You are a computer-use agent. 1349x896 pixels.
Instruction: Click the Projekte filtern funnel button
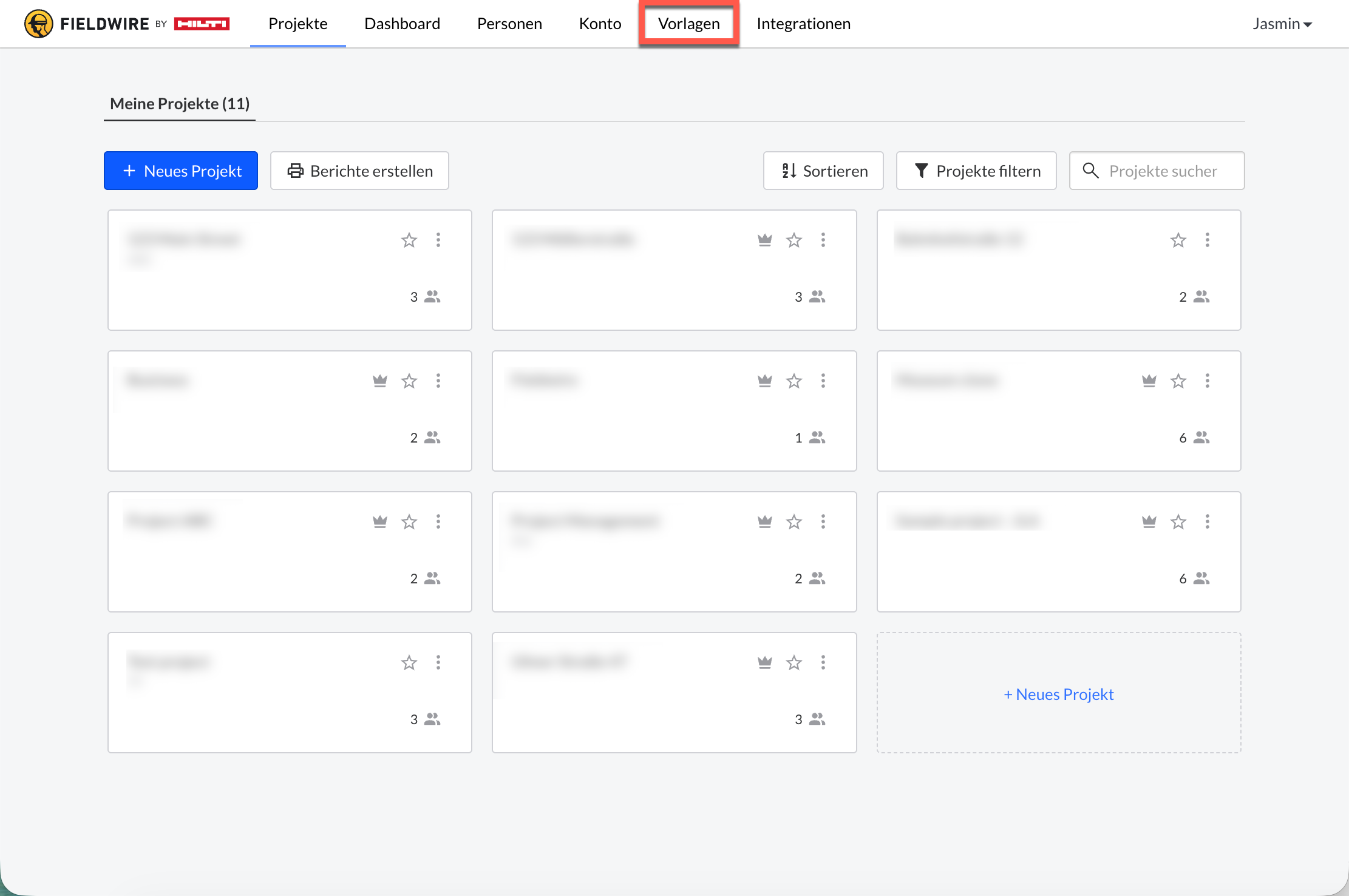(976, 171)
